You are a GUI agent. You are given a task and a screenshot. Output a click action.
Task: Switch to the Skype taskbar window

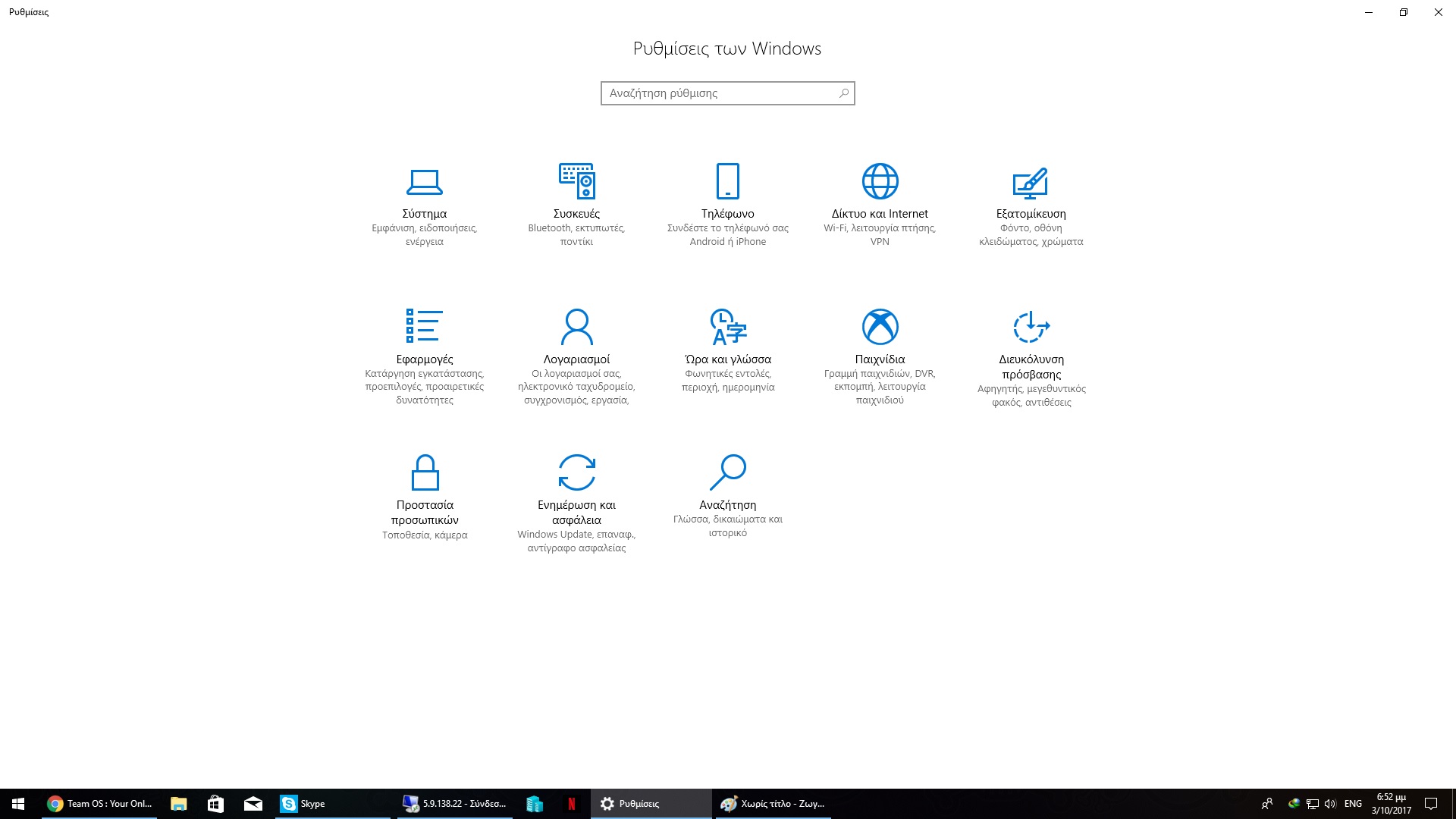tap(332, 804)
